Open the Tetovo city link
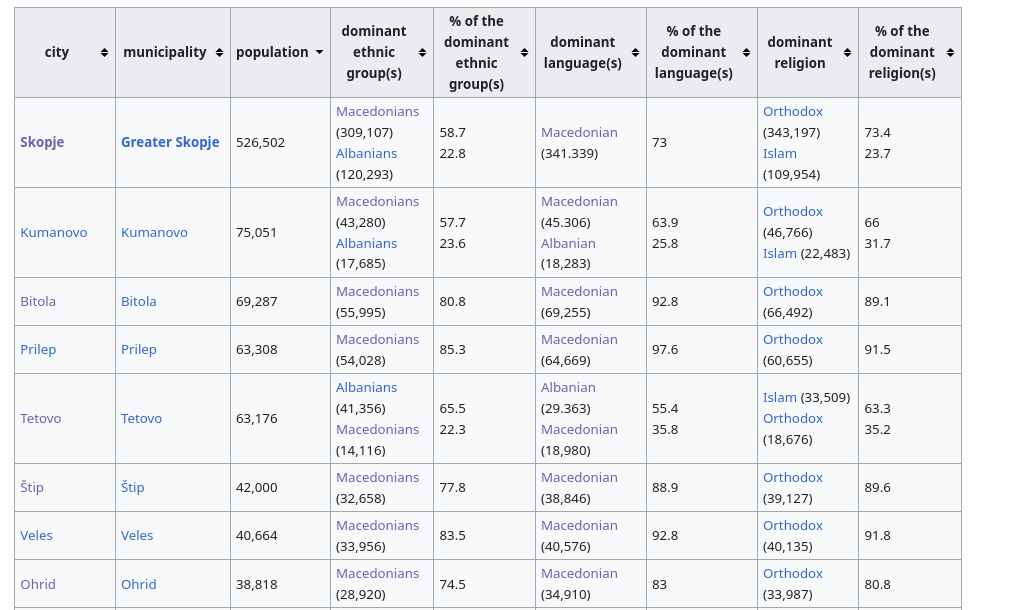 click(x=41, y=419)
